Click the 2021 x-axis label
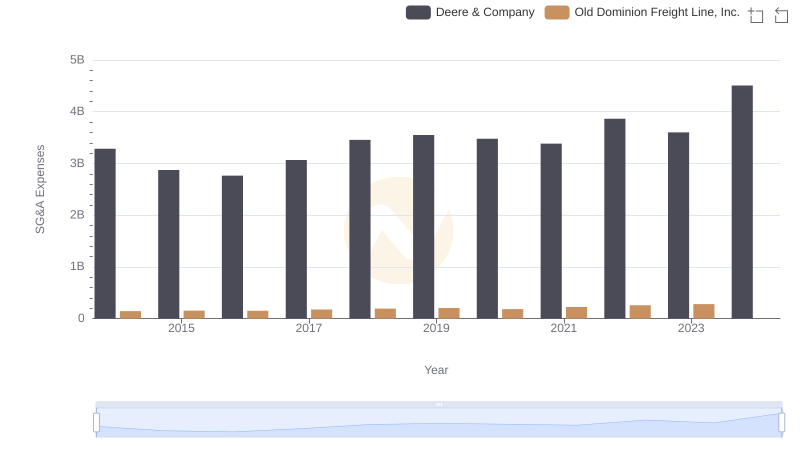The image size is (800, 461). [563, 328]
